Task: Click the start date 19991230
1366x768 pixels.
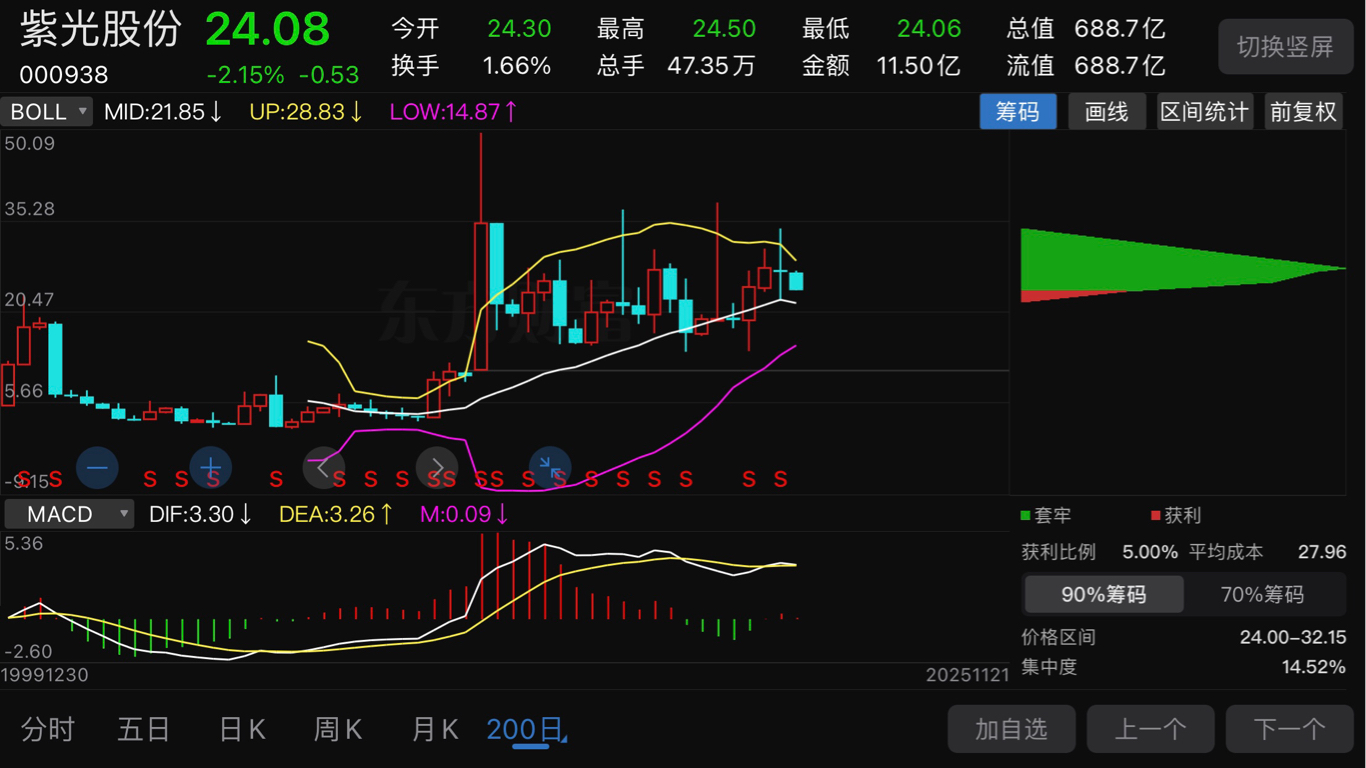Action: click(45, 675)
